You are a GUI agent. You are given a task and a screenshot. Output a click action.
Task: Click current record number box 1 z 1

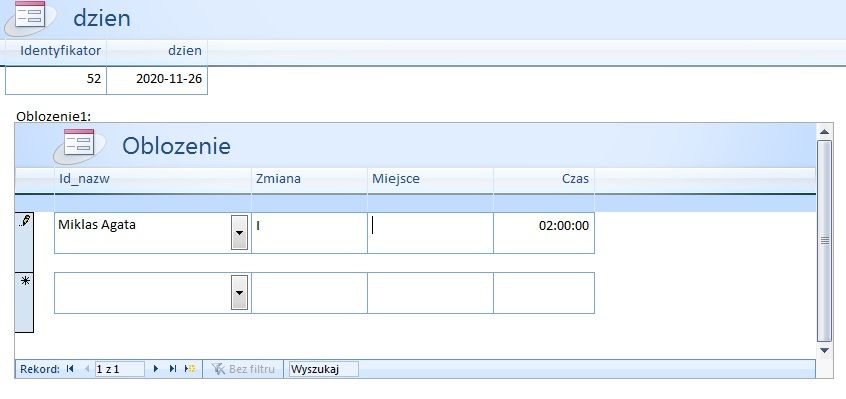[x=120, y=369]
